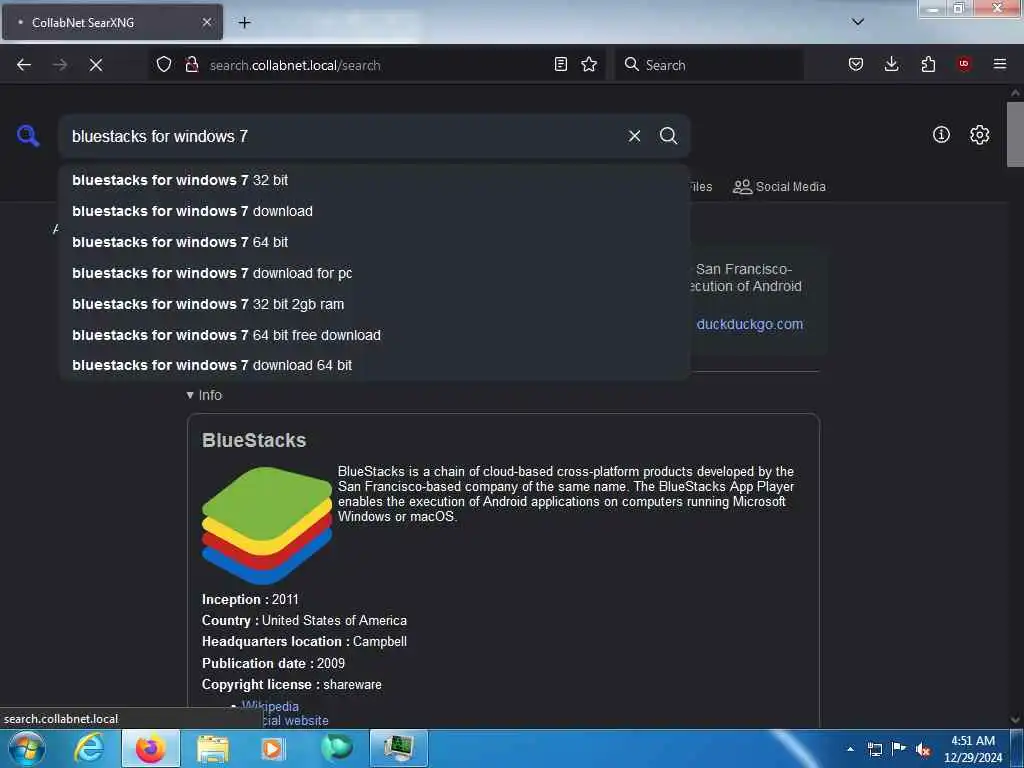The width and height of the screenshot is (1024, 768).
Task: Pick 'bluestacks for windows 7 download 64 bit'
Action: tap(375, 365)
